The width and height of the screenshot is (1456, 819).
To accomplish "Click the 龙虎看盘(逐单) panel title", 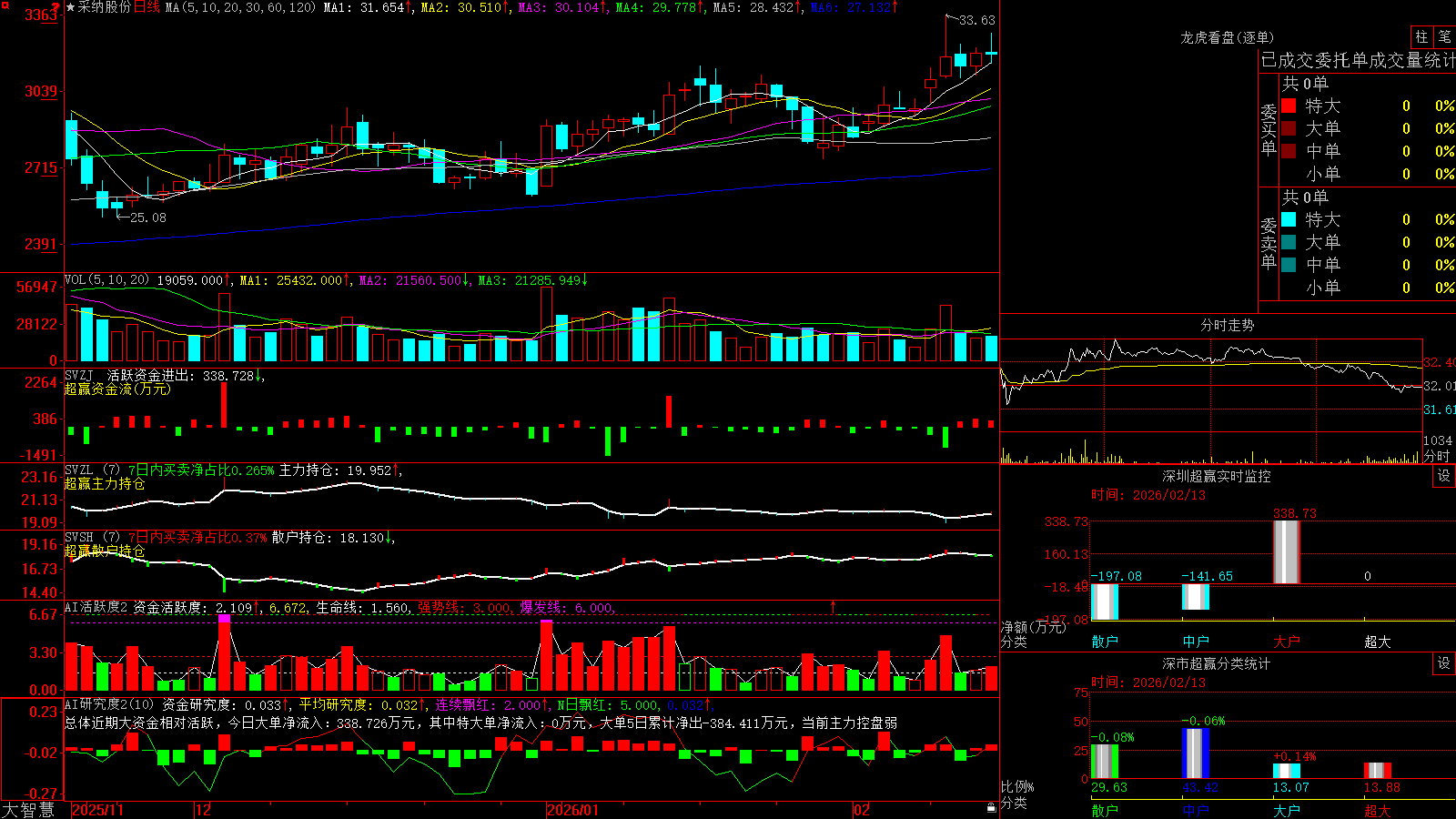I will [x=1227, y=37].
